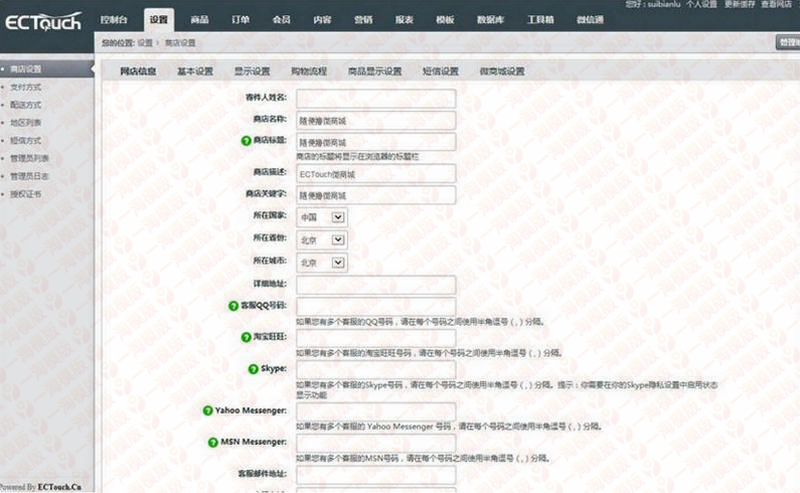
Task: Open 配送方式 in the sidebar
Action: [26, 105]
